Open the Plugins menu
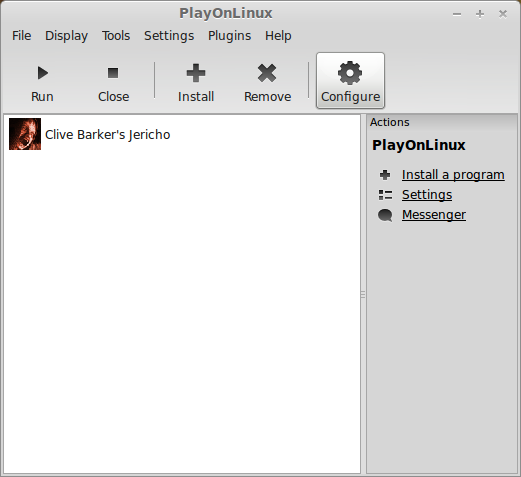The height and width of the screenshot is (477, 521). (229, 36)
